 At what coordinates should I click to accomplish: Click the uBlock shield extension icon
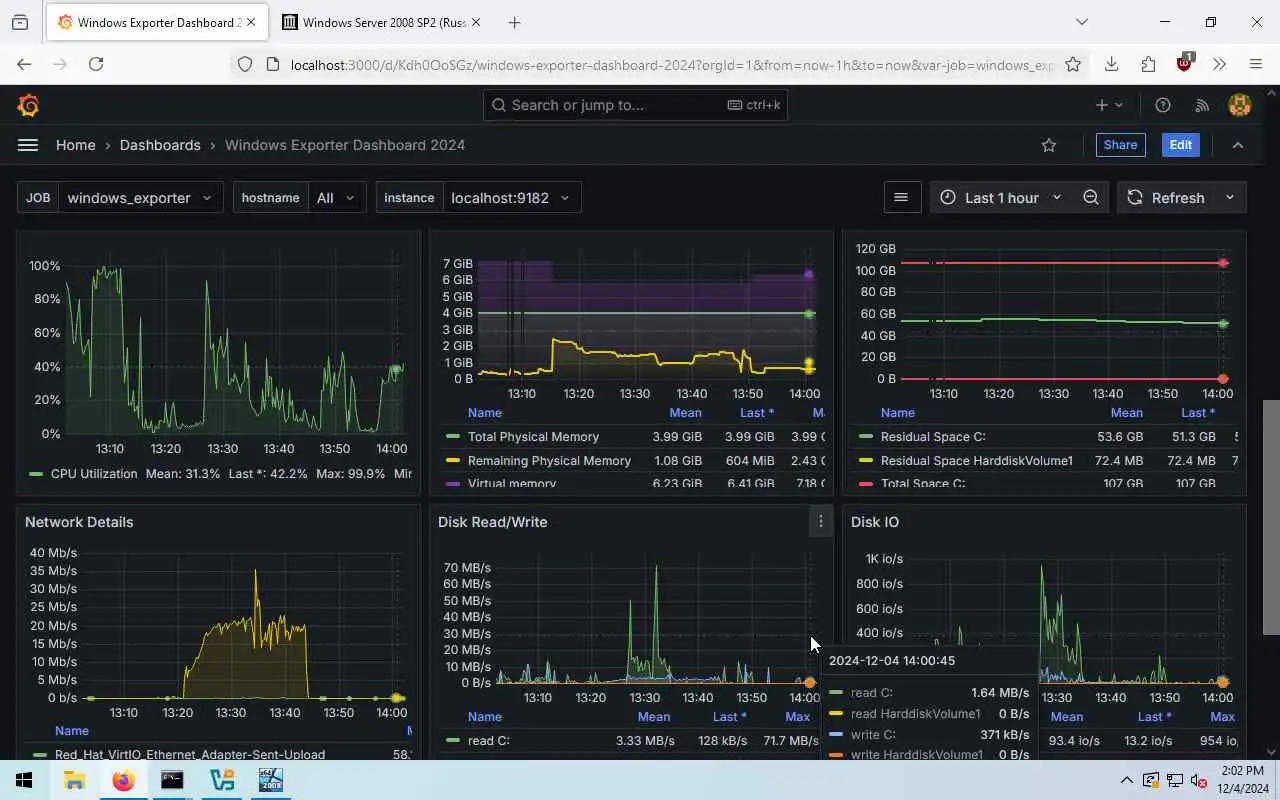[x=1184, y=62]
